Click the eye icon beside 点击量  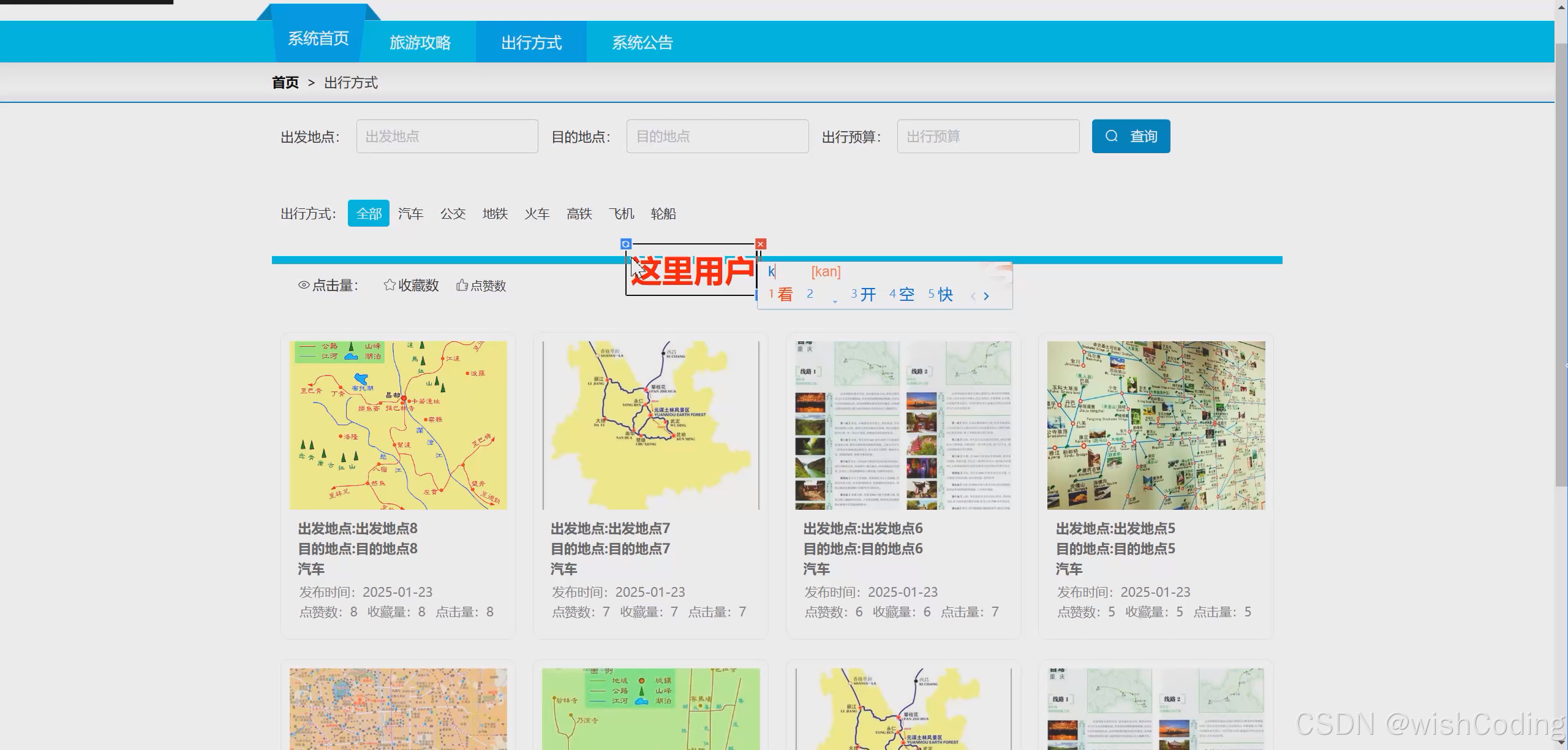coord(304,285)
